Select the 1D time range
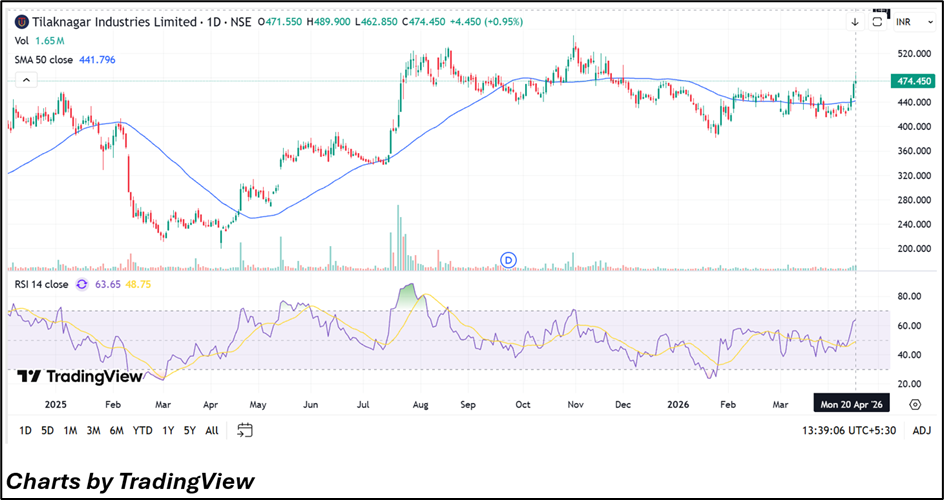Viewport: 944px width, 500px height. click(24, 430)
